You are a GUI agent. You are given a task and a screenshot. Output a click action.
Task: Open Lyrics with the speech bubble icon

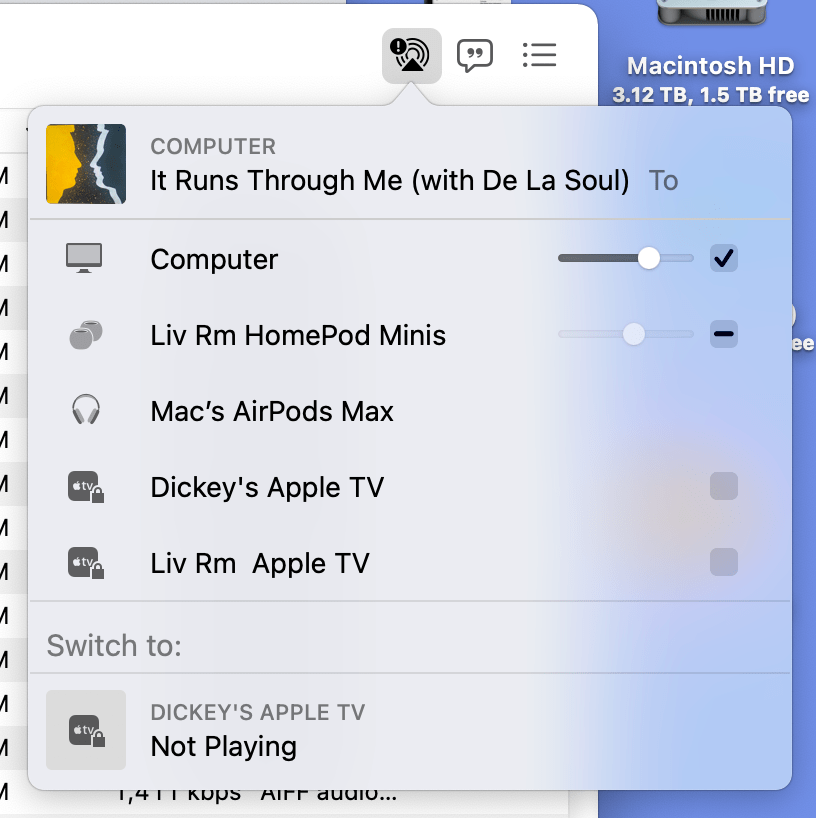pos(476,55)
